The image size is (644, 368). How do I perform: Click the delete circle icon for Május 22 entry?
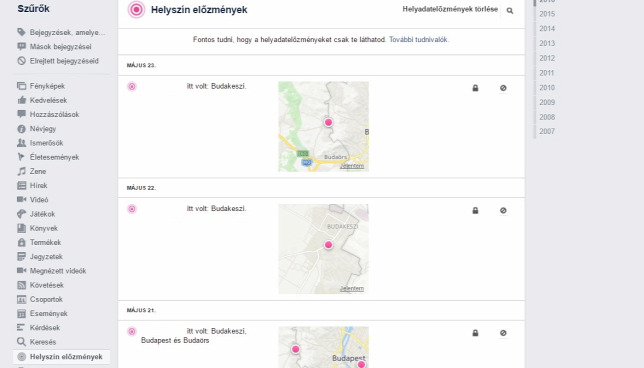point(503,210)
